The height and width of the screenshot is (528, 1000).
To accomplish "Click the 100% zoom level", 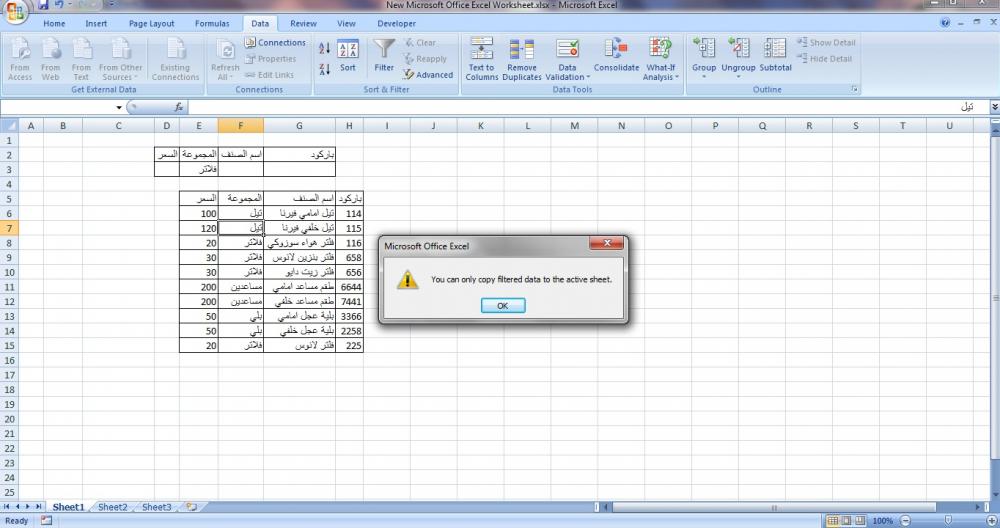I will [882, 520].
